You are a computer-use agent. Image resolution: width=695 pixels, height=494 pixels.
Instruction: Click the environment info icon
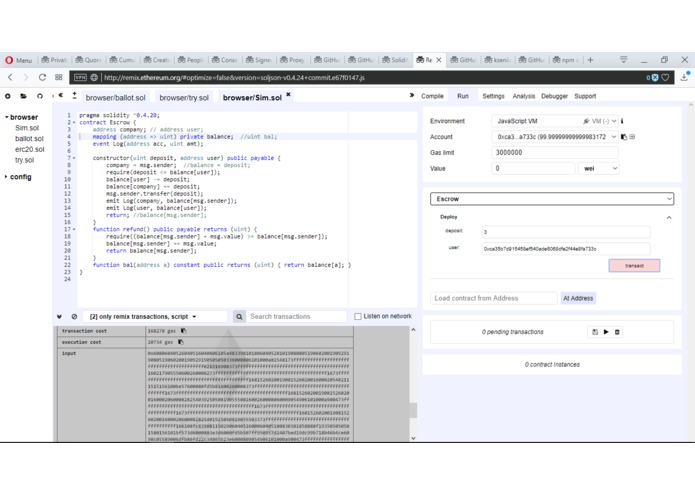point(622,121)
